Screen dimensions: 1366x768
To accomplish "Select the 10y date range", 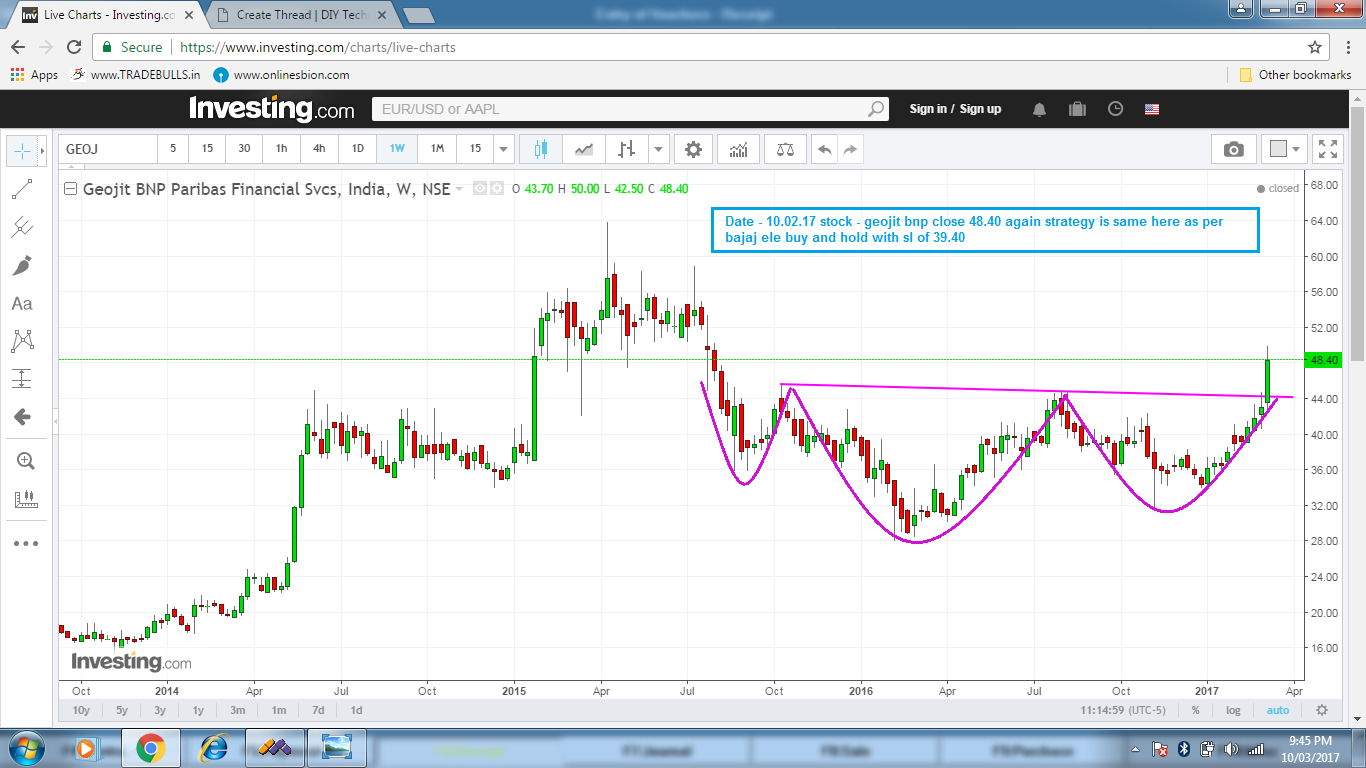I will click(x=81, y=710).
